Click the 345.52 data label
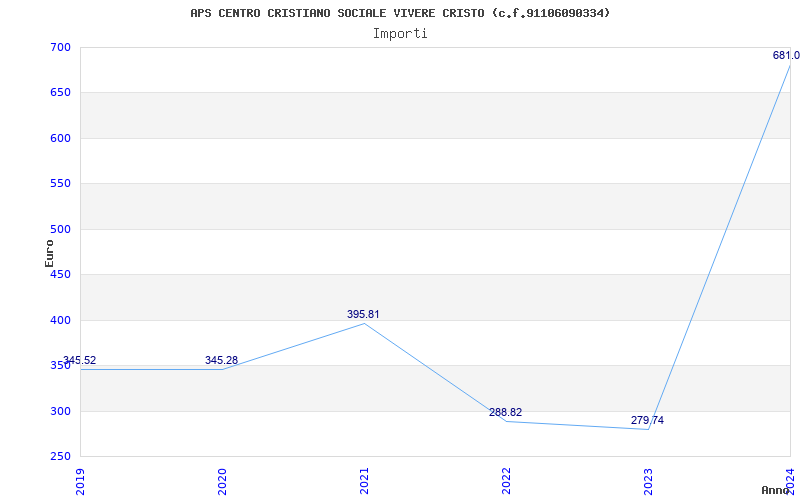Viewport: 800px width, 500px height. click(x=79, y=361)
